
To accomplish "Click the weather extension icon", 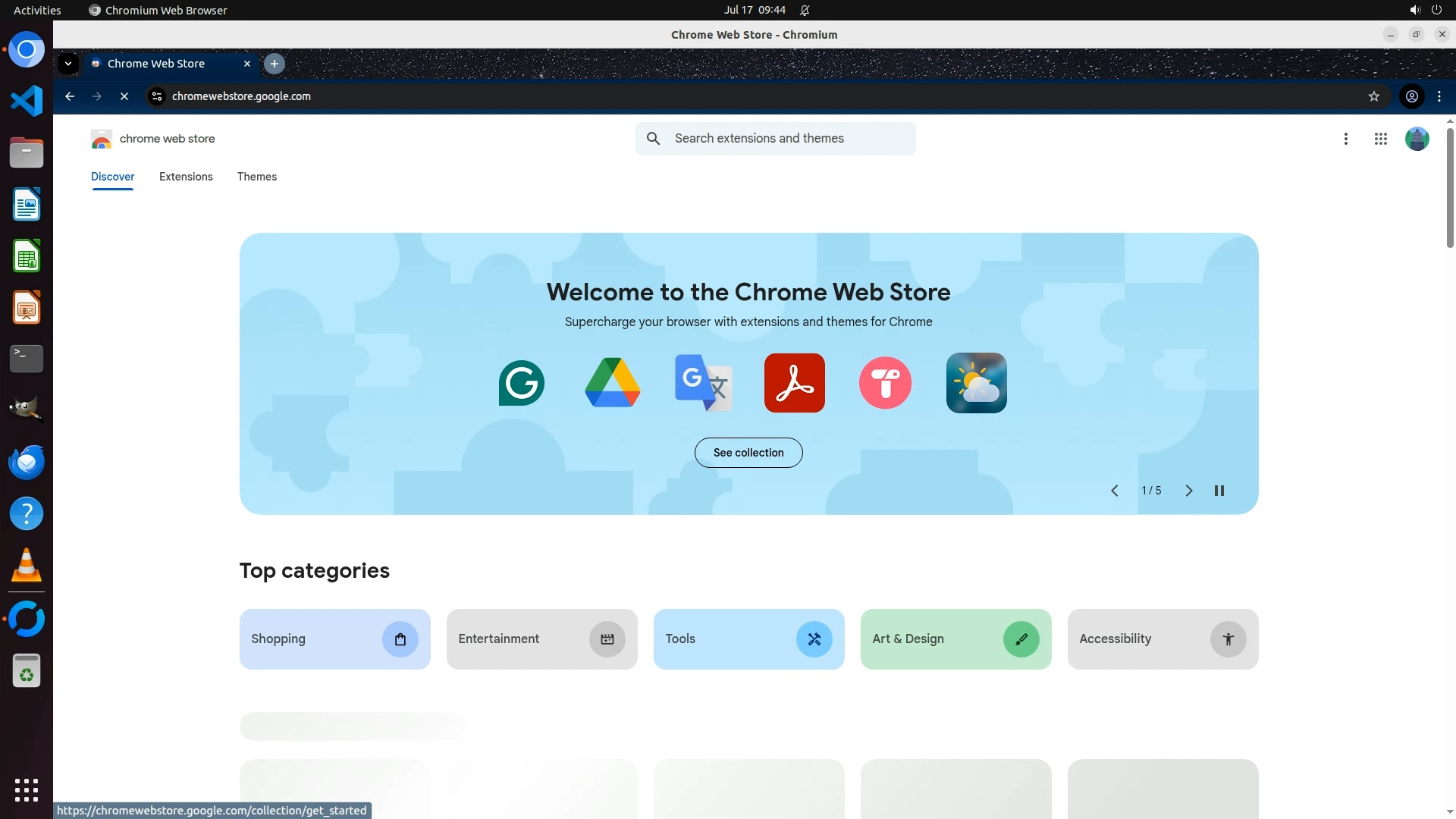I will point(976,383).
